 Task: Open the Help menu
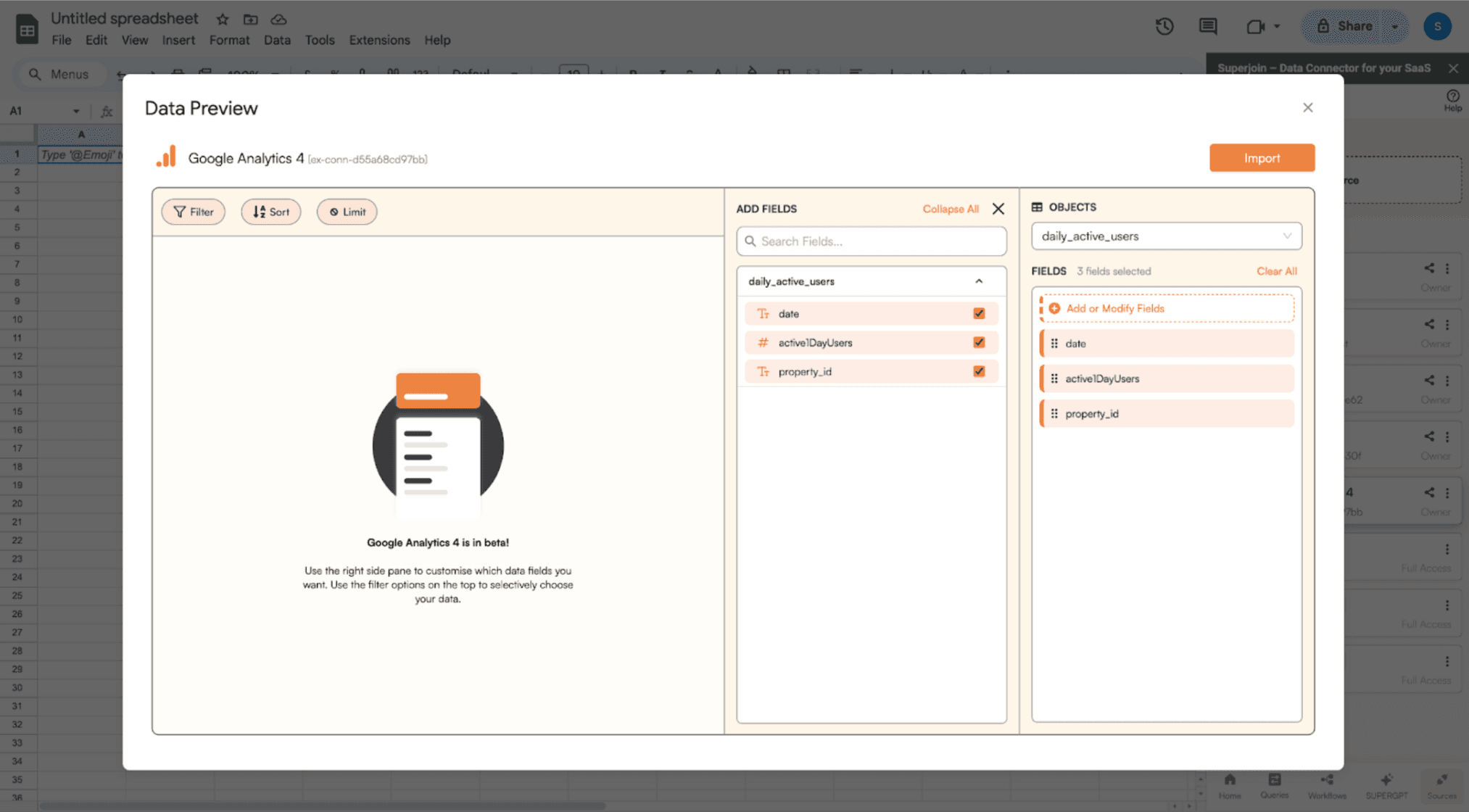pos(437,40)
